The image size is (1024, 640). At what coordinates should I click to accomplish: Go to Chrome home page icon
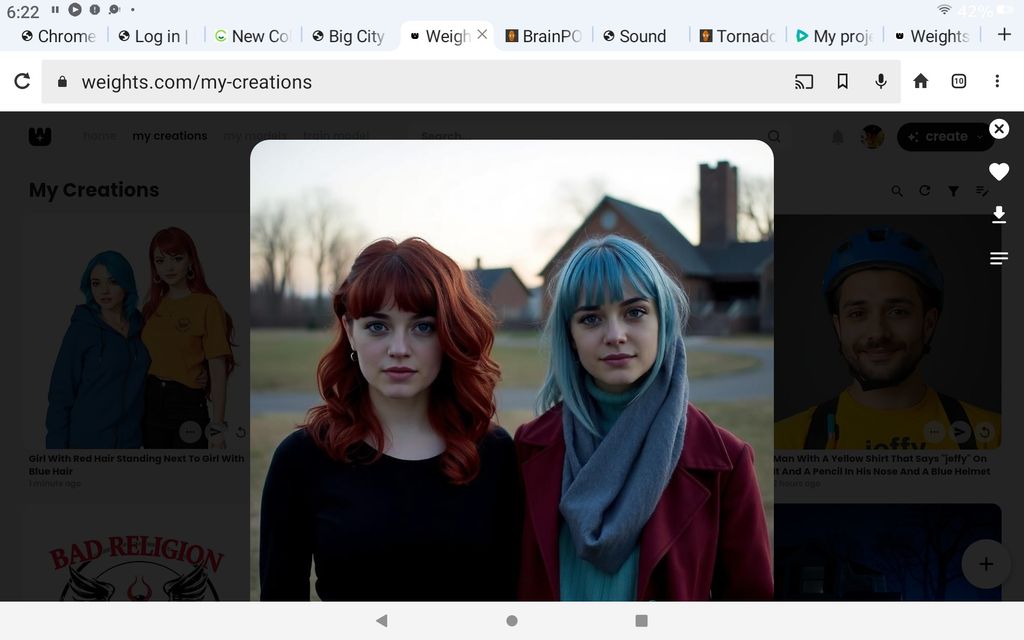[x=920, y=81]
